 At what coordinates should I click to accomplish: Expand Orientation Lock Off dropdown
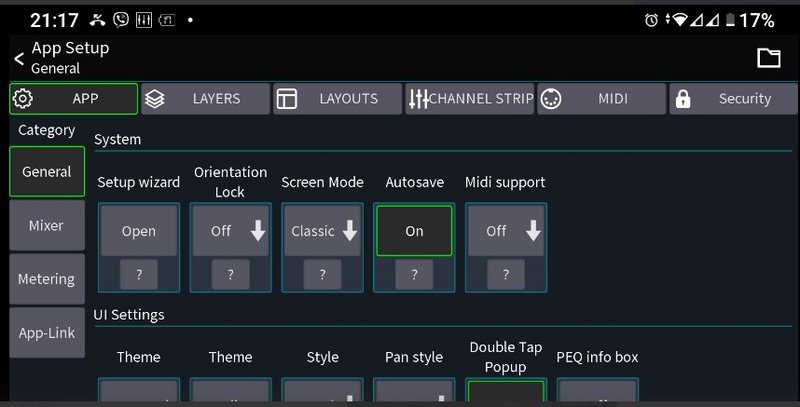tap(231, 231)
